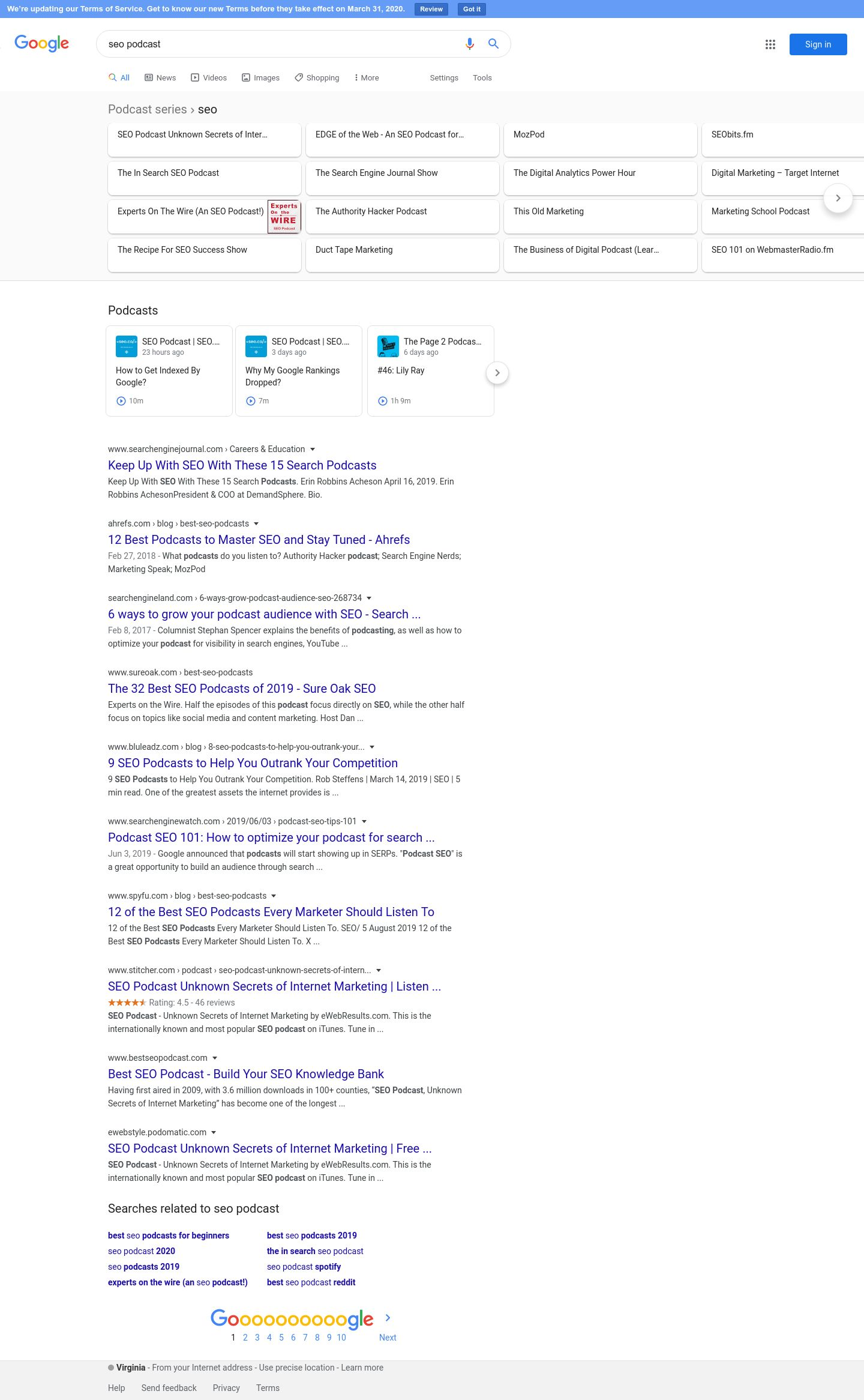Play the '#46: Lily Ray' episode

[382, 401]
